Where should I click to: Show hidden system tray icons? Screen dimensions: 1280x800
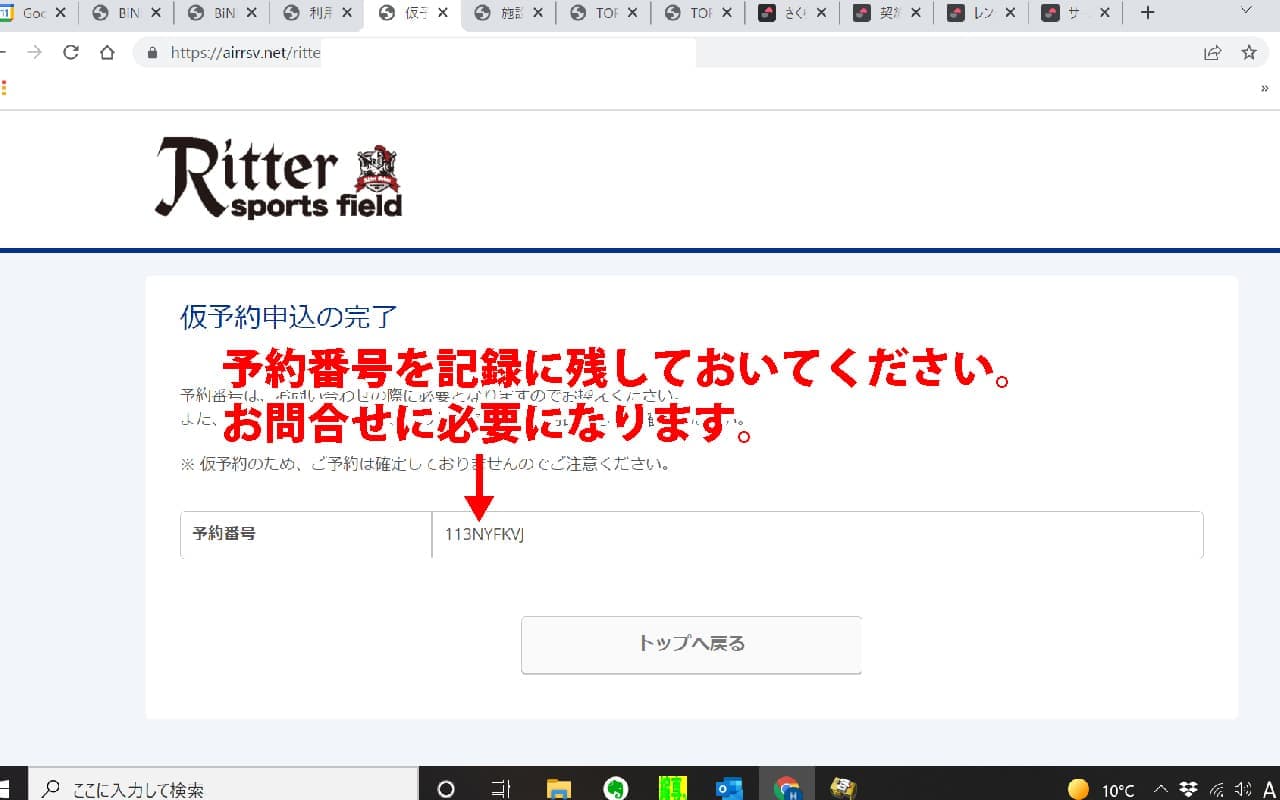click(1161, 789)
